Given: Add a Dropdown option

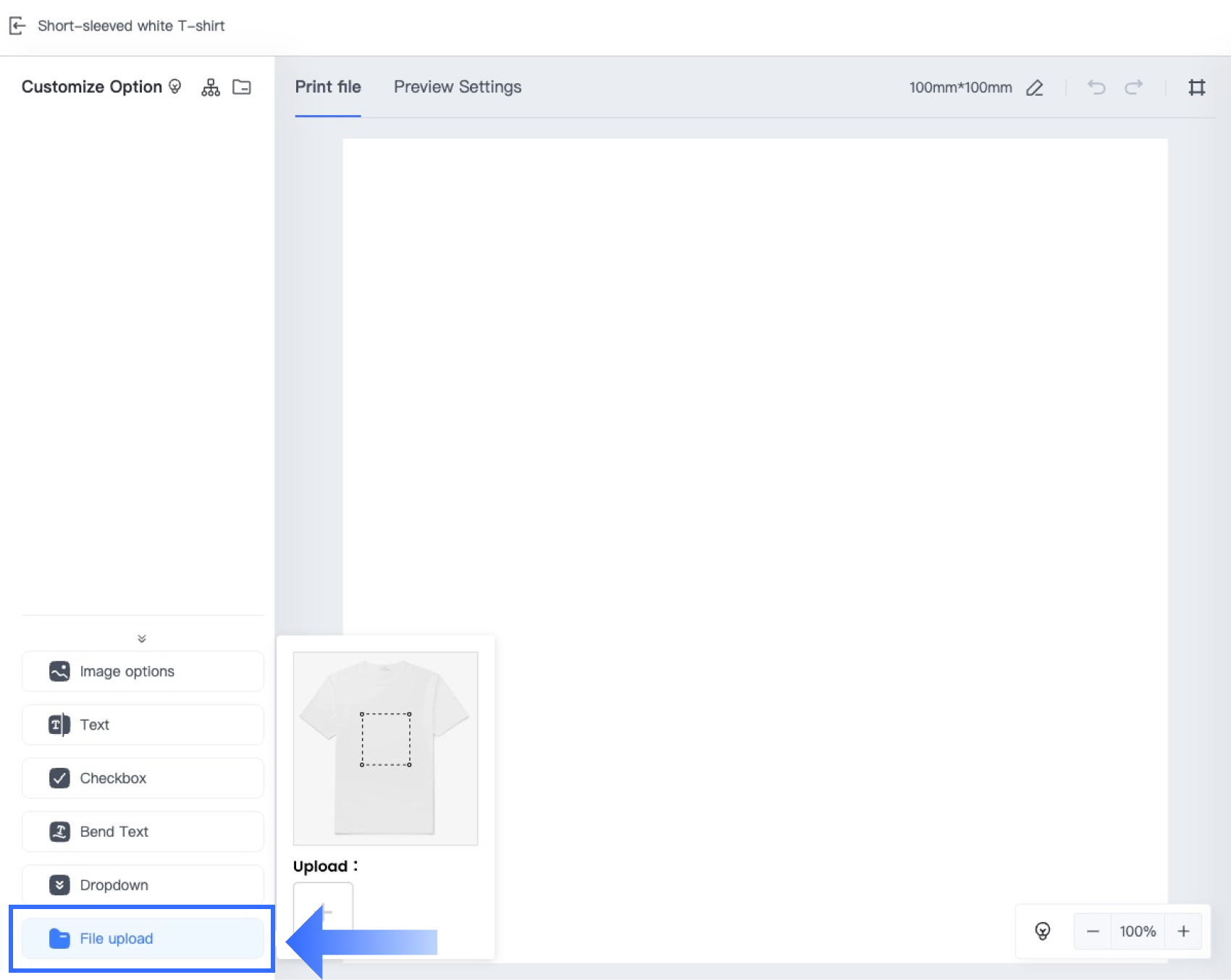Looking at the screenshot, I should 143,885.
